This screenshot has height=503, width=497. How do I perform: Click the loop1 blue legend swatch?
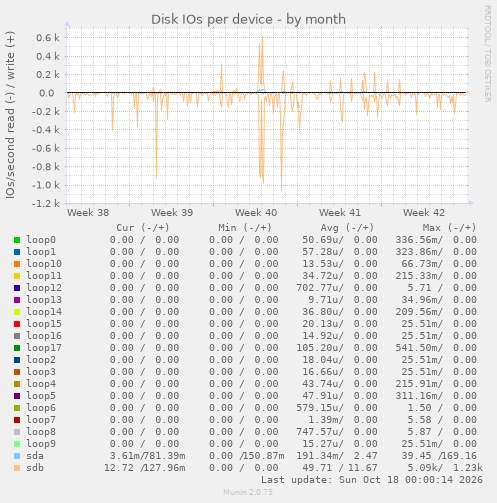(x=17, y=252)
